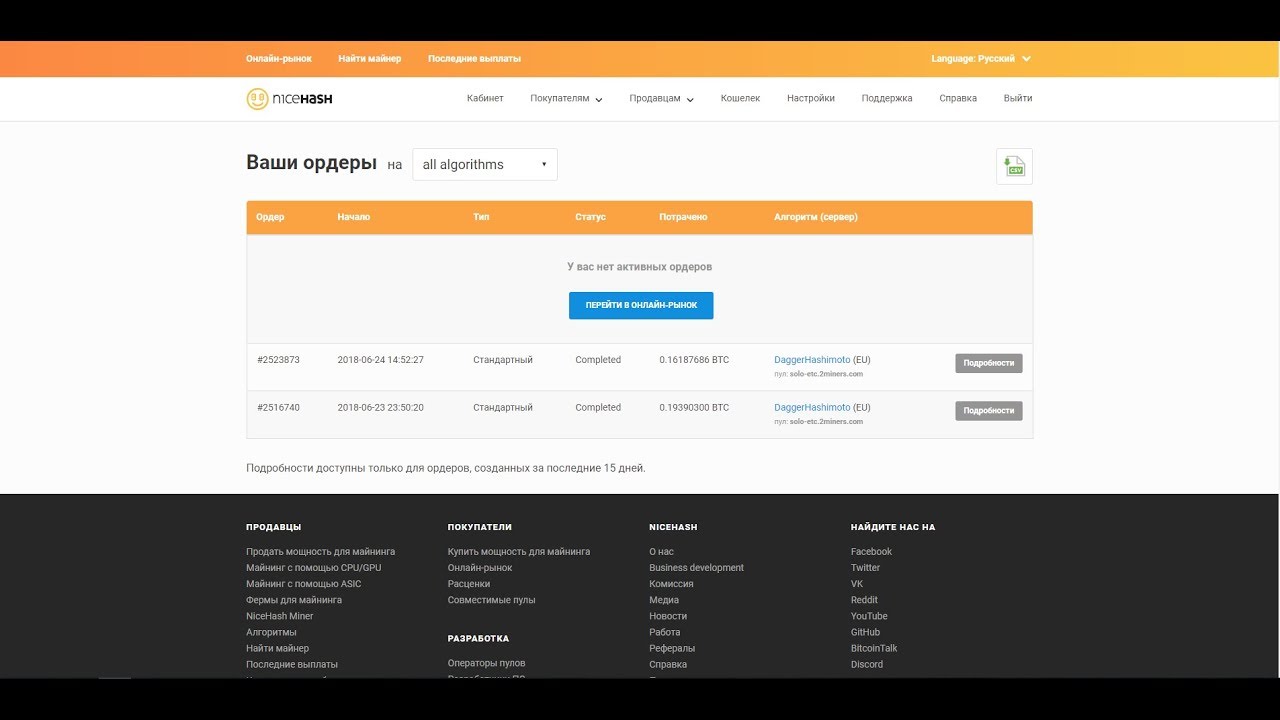Click Перейти в онлайн-рынок button
This screenshot has width=1280, height=720.
point(640,305)
